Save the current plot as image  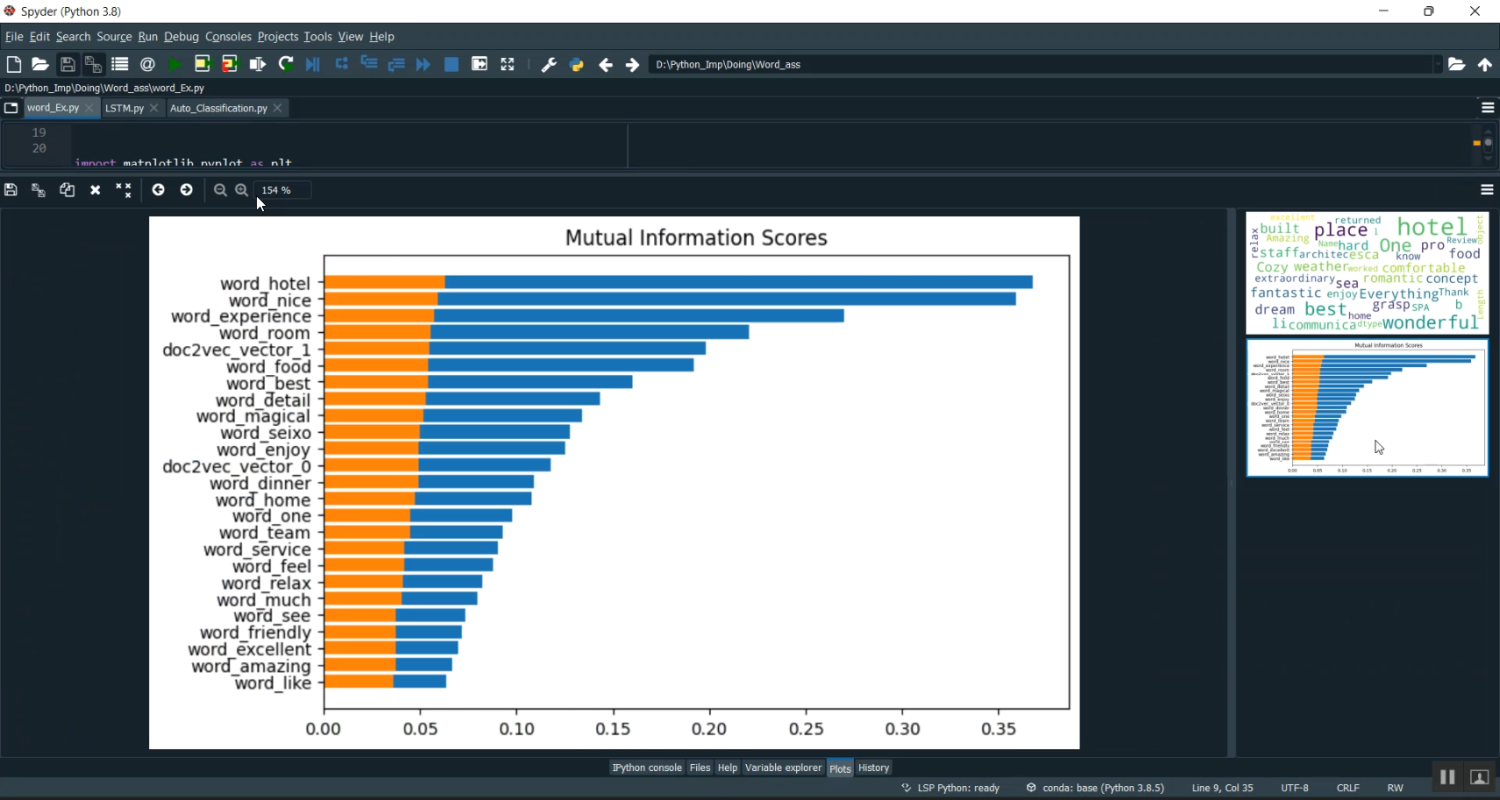[11, 190]
